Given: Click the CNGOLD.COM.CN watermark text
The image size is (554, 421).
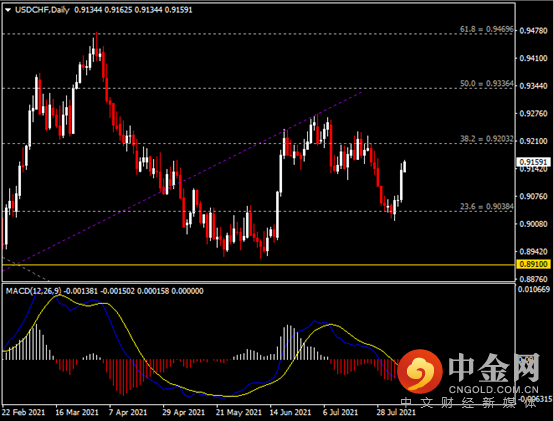Looking at the screenshot, I should click(494, 390).
